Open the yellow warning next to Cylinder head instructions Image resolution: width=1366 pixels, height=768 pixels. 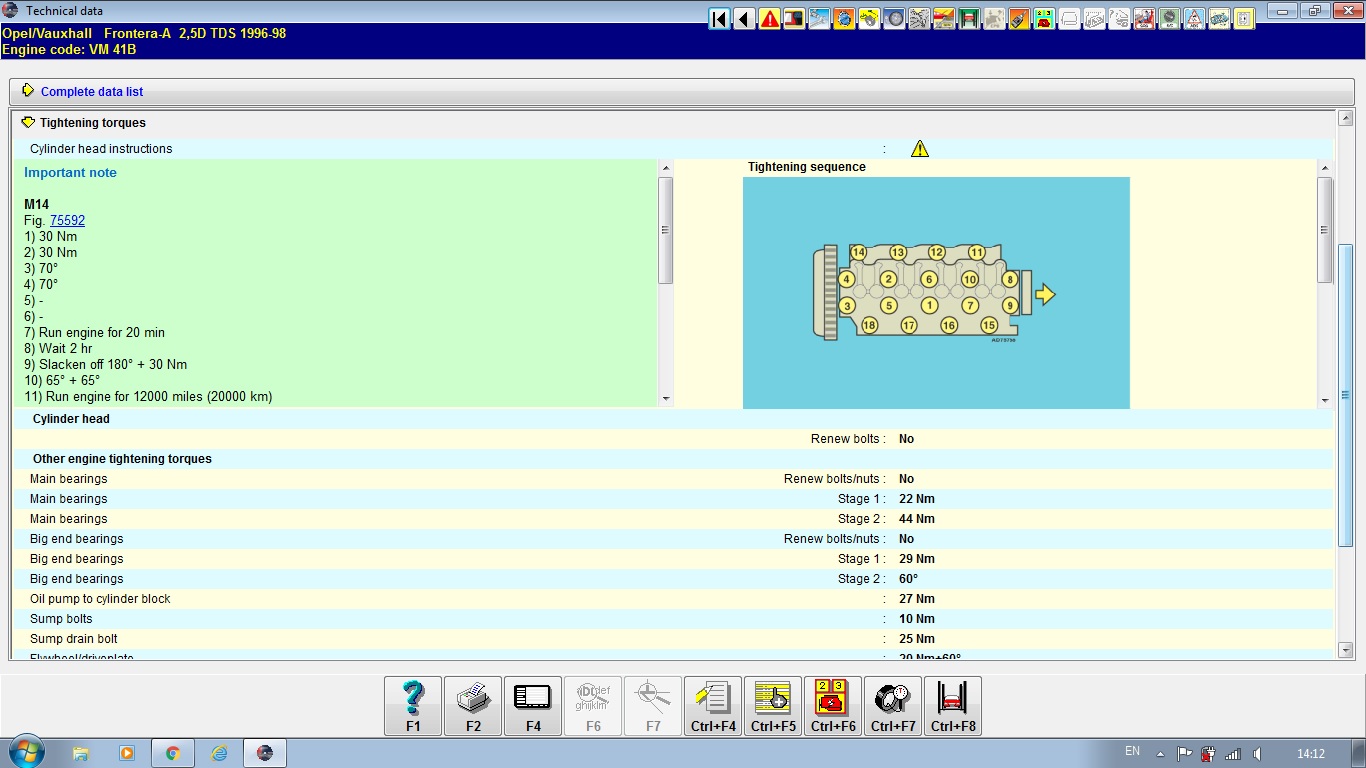tap(920, 149)
